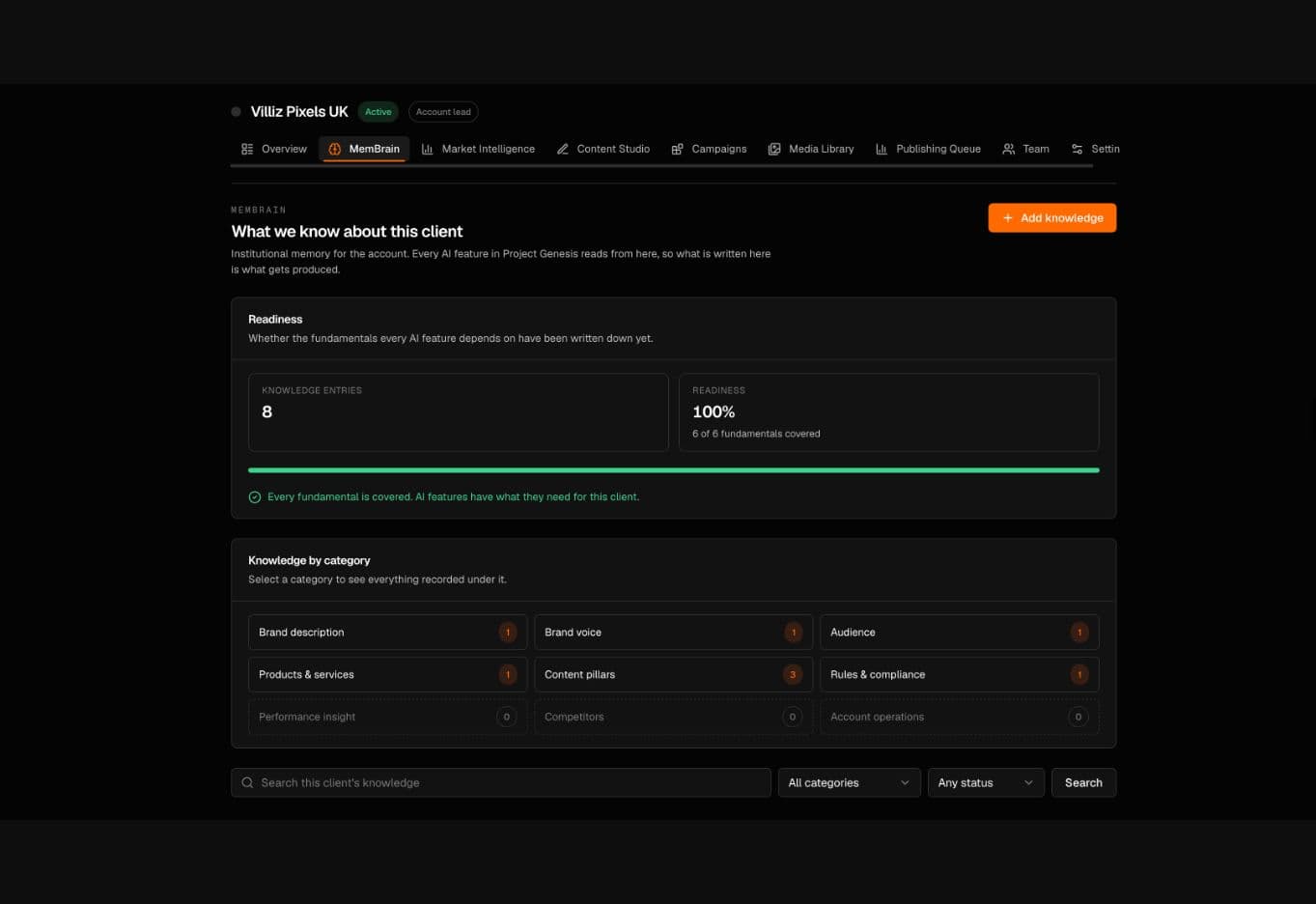1316x904 pixels.
Task: Switch to the Overview tab
Action: click(274, 149)
